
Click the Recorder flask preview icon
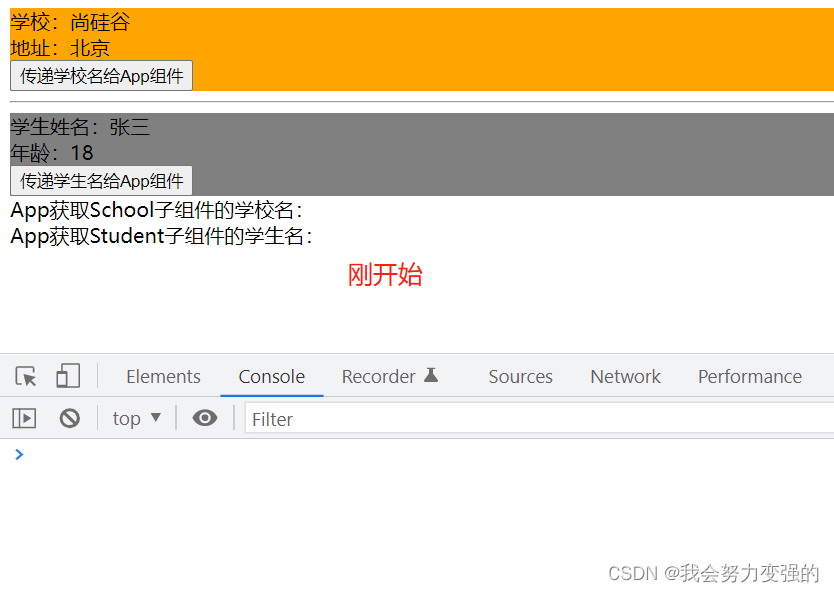click(x=431, y=375)
